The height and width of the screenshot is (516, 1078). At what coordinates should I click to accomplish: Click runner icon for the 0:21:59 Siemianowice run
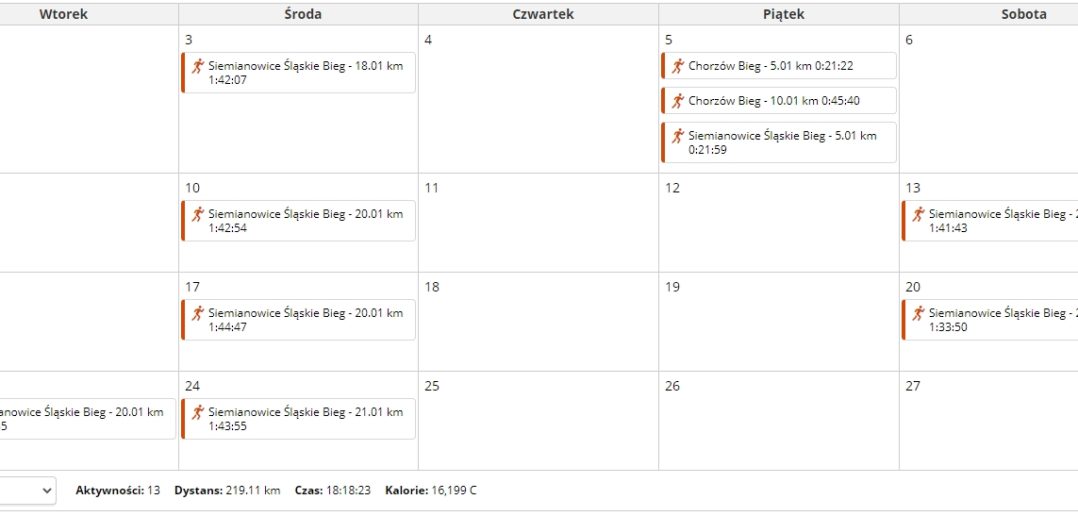click(x=678, y=136)
